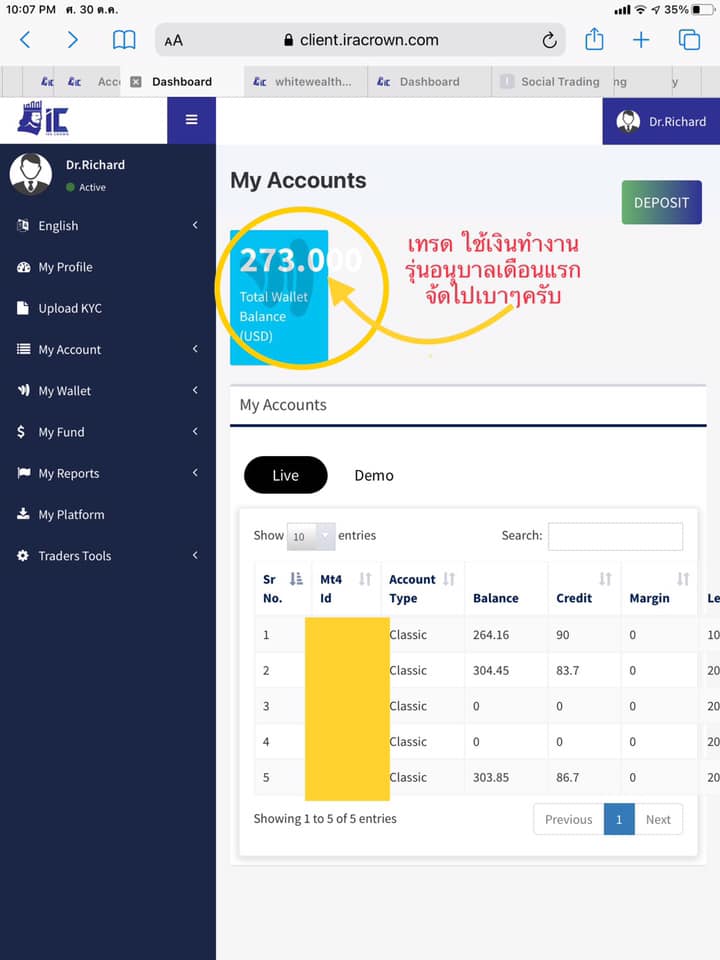The height and width of the screenshot is (960, 720).
Task: Click the Total Wallet Balance card
Action: (x=279, y=298)
